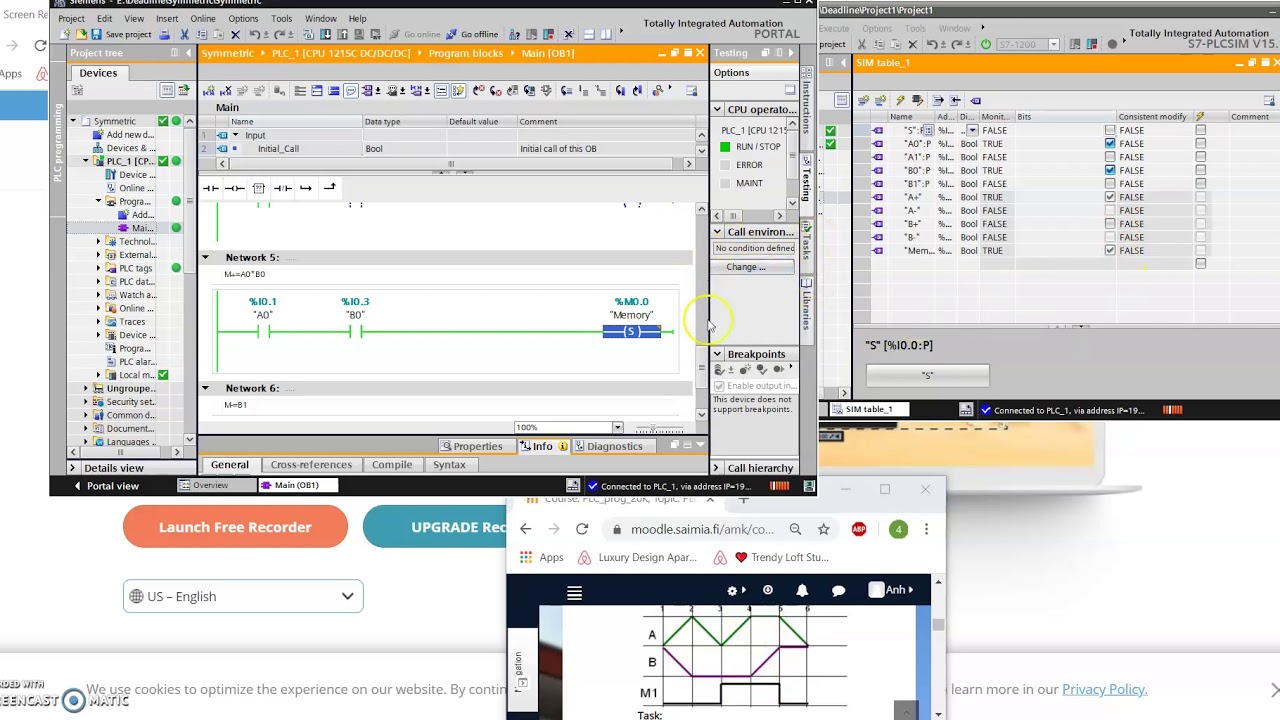Screen dimensions: 1280x720
Task: Expand the PLC tags folder
Action: point(98,268)
